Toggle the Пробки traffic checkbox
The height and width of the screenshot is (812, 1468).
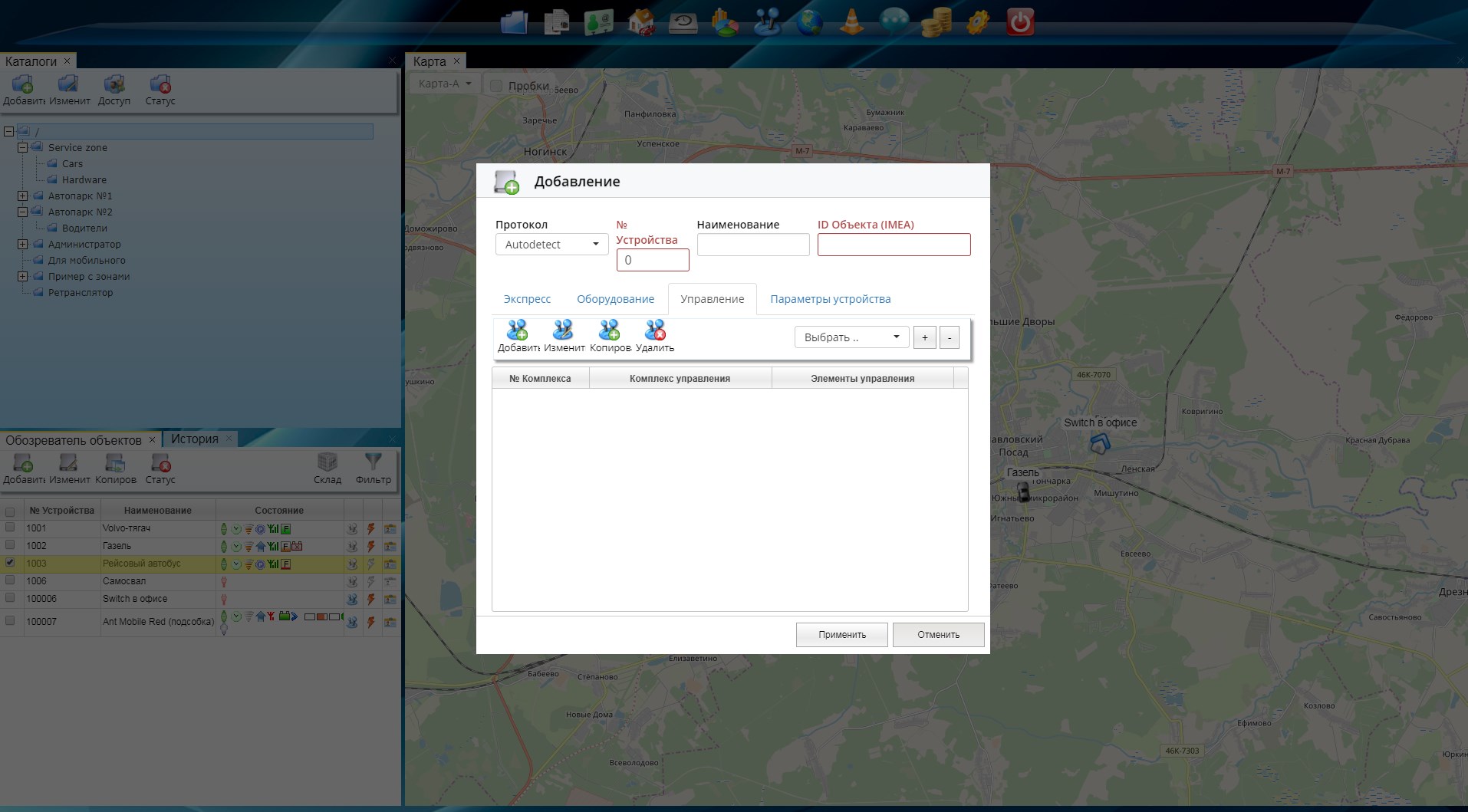pos(496,86)
